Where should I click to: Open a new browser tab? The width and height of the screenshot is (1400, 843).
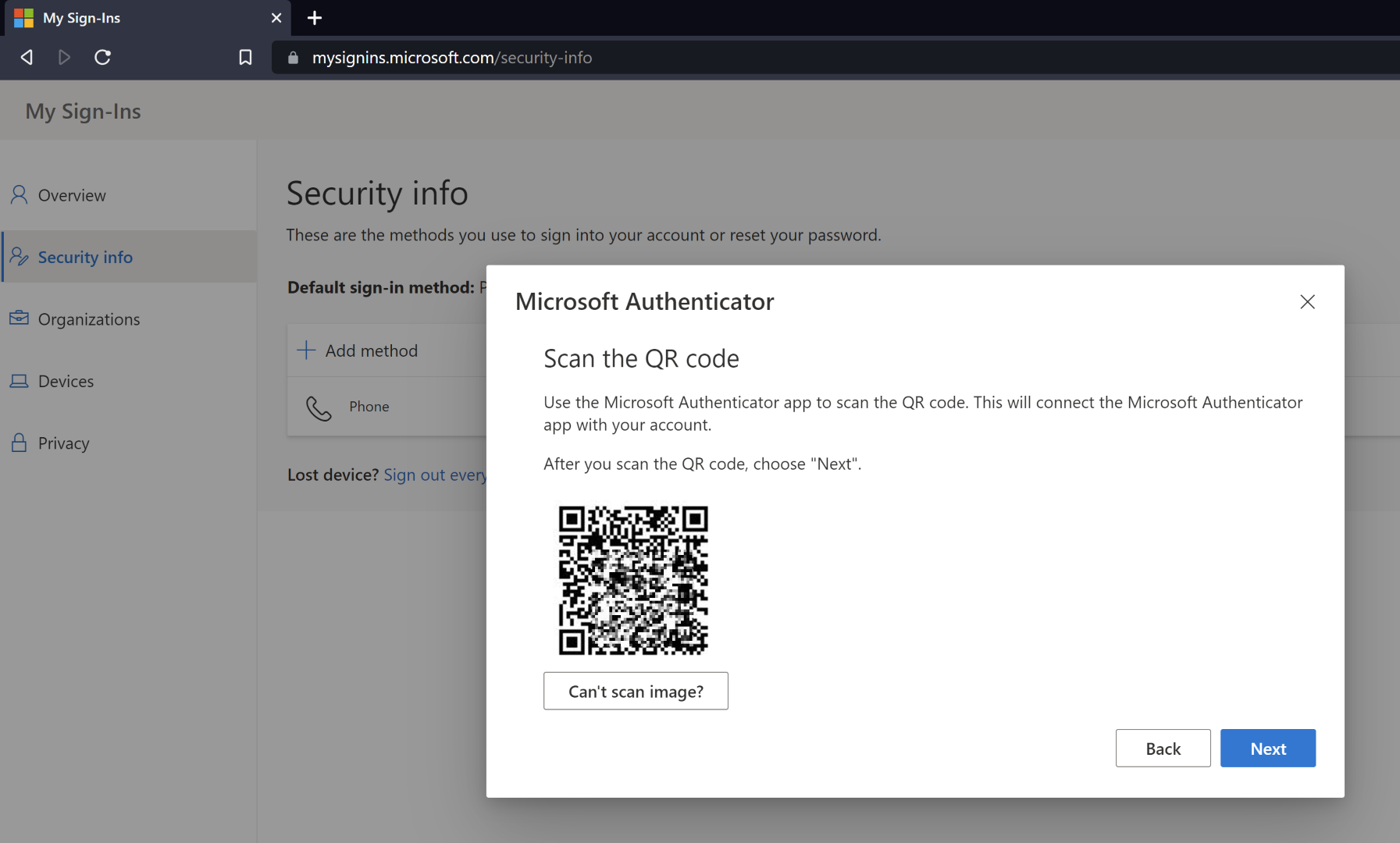click(x=315, y=18)
